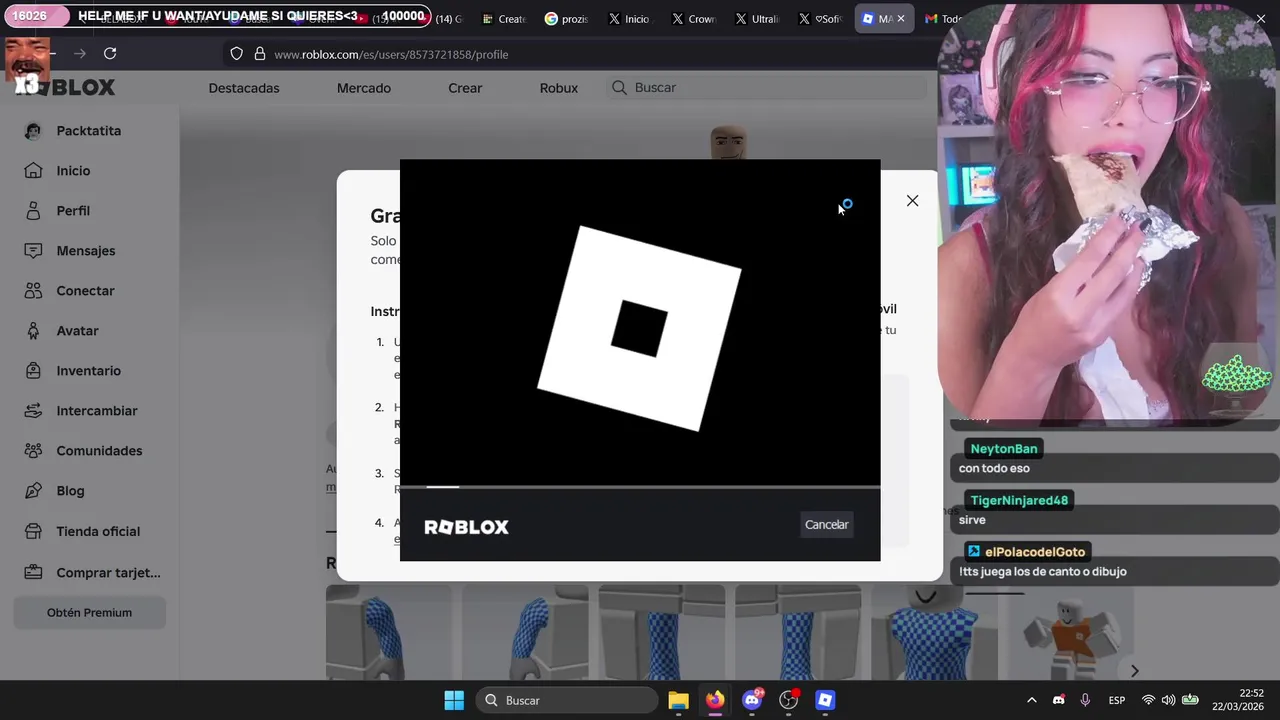1280x720 pixels.
Task: Open Comprar tarjetas sidebar icon
Action: (33, 572)
